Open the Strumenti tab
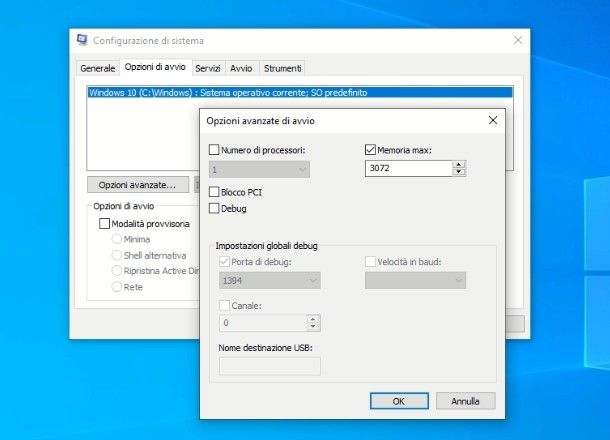 coord(282,68)
